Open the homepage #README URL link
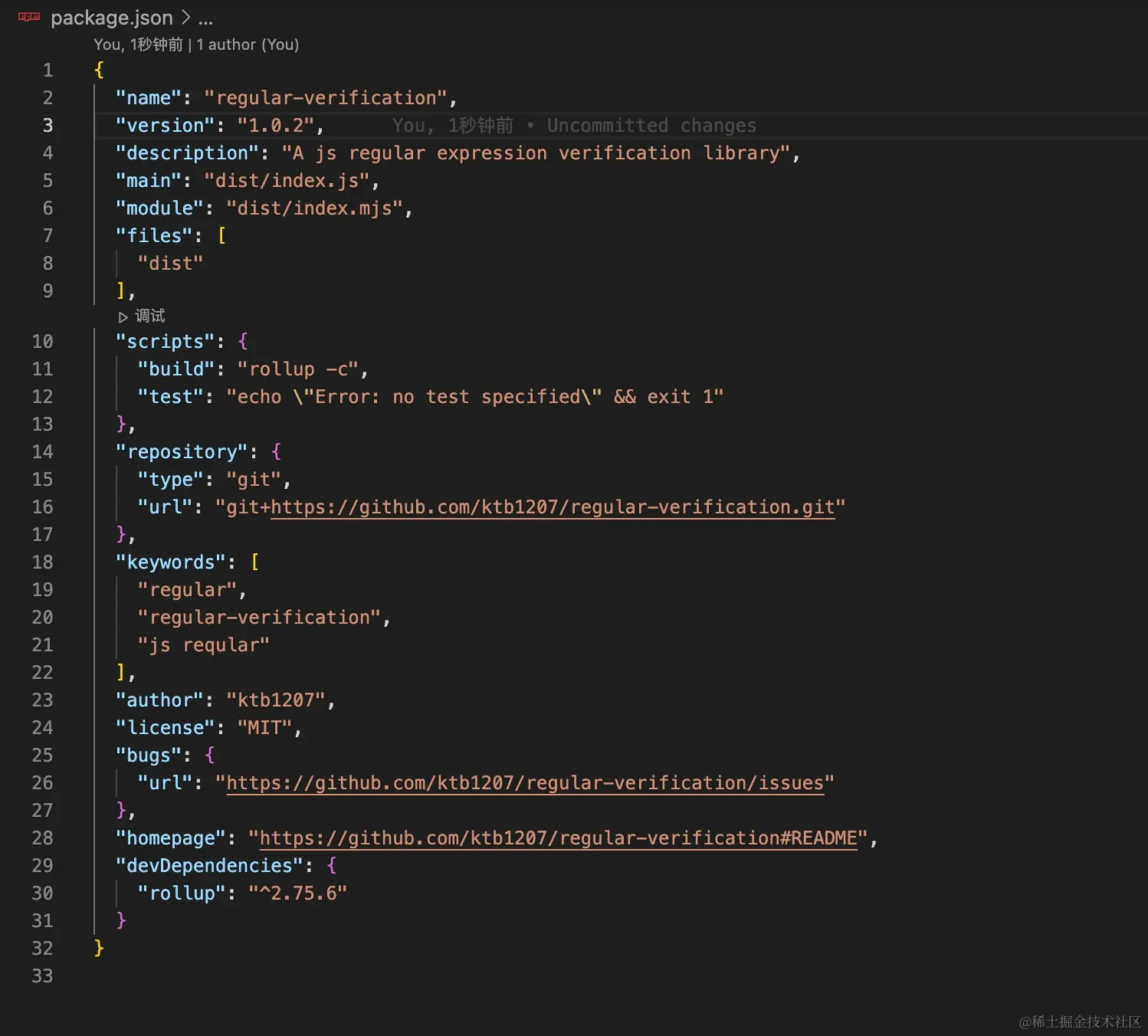This screenshot has height=1036, width=1148. 558,838
